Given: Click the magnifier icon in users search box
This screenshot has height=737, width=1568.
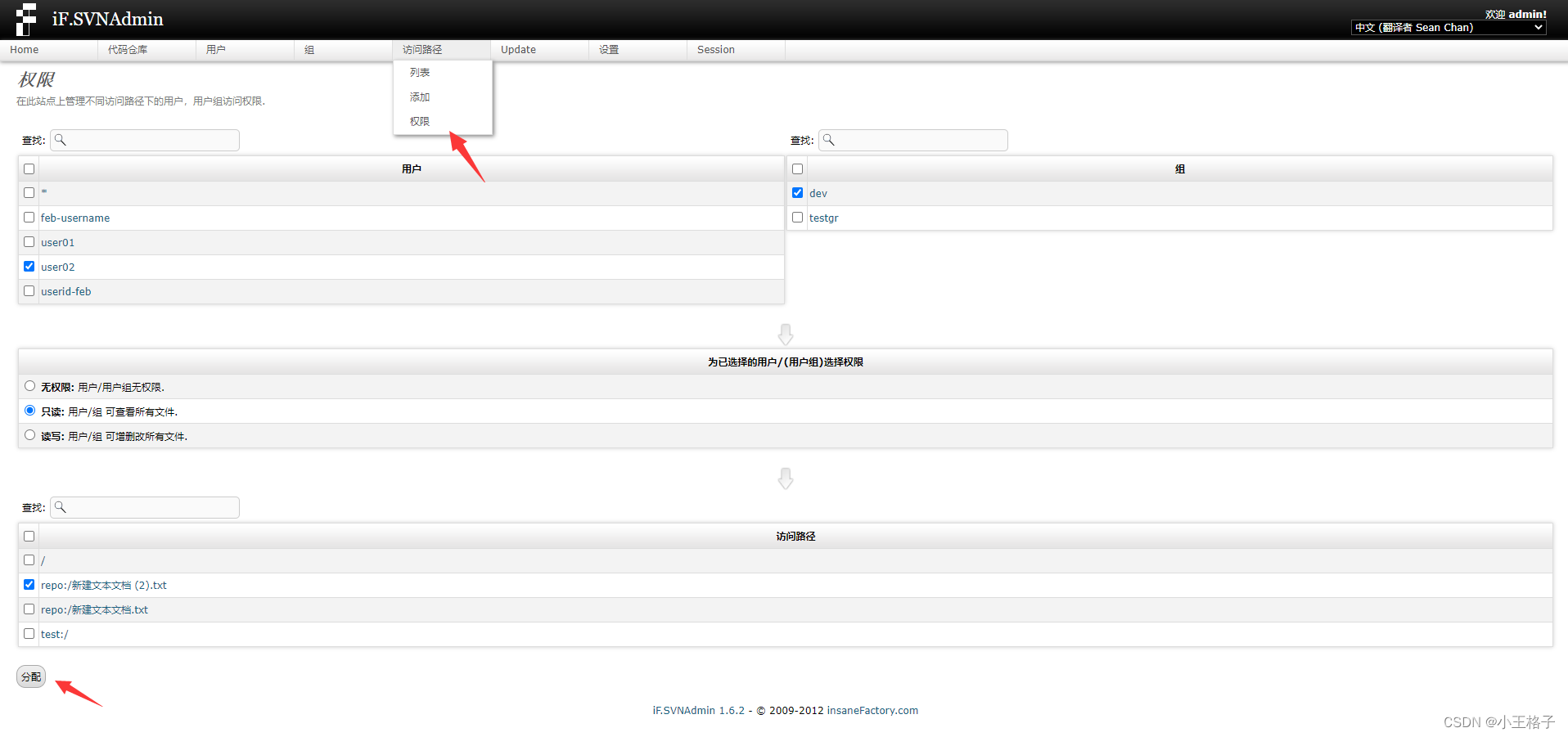Looking at the screenshot, I should click(60, 140).
